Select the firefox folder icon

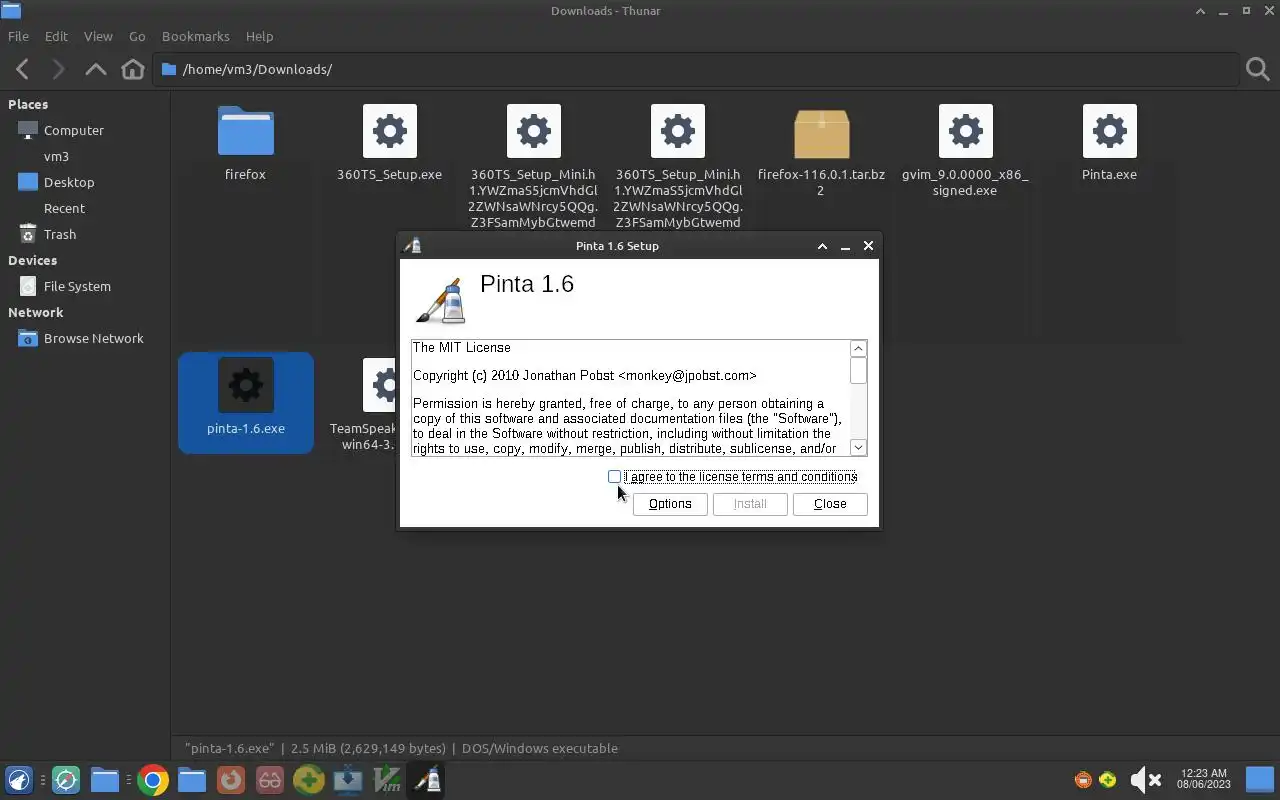tap(245, 131)
